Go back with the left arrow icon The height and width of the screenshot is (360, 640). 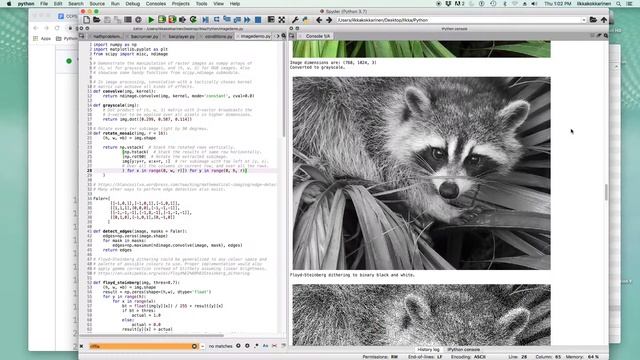(x=319, y=20)
